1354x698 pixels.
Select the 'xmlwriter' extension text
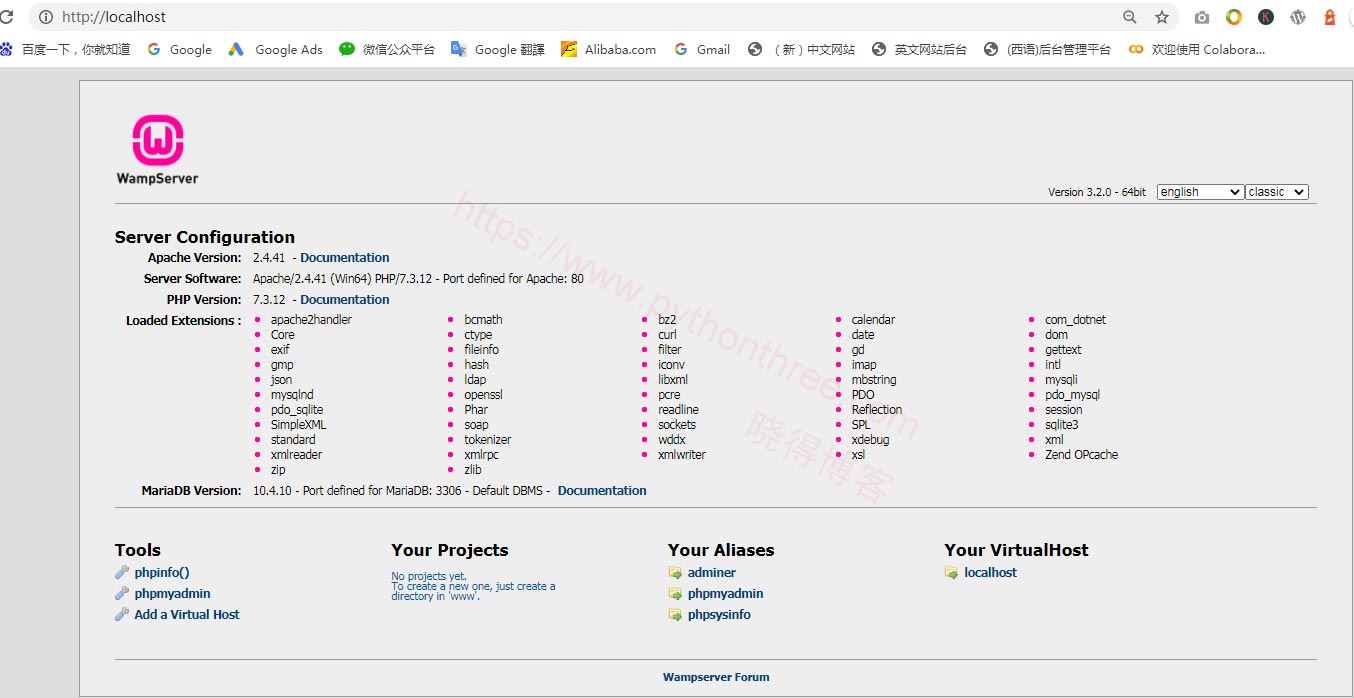tap(682, 455)
